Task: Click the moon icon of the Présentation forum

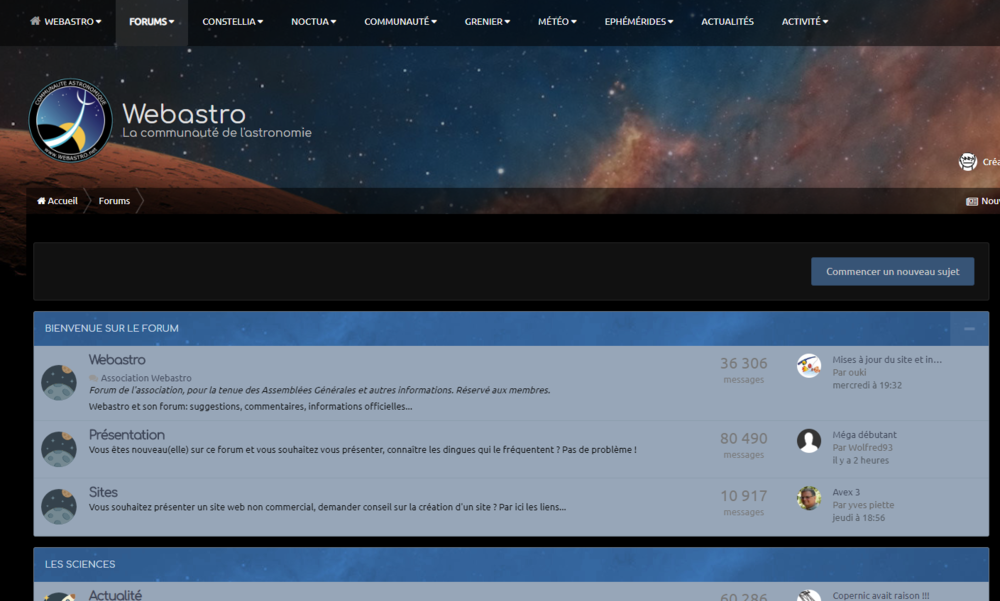Action: (x=59, y=449)
